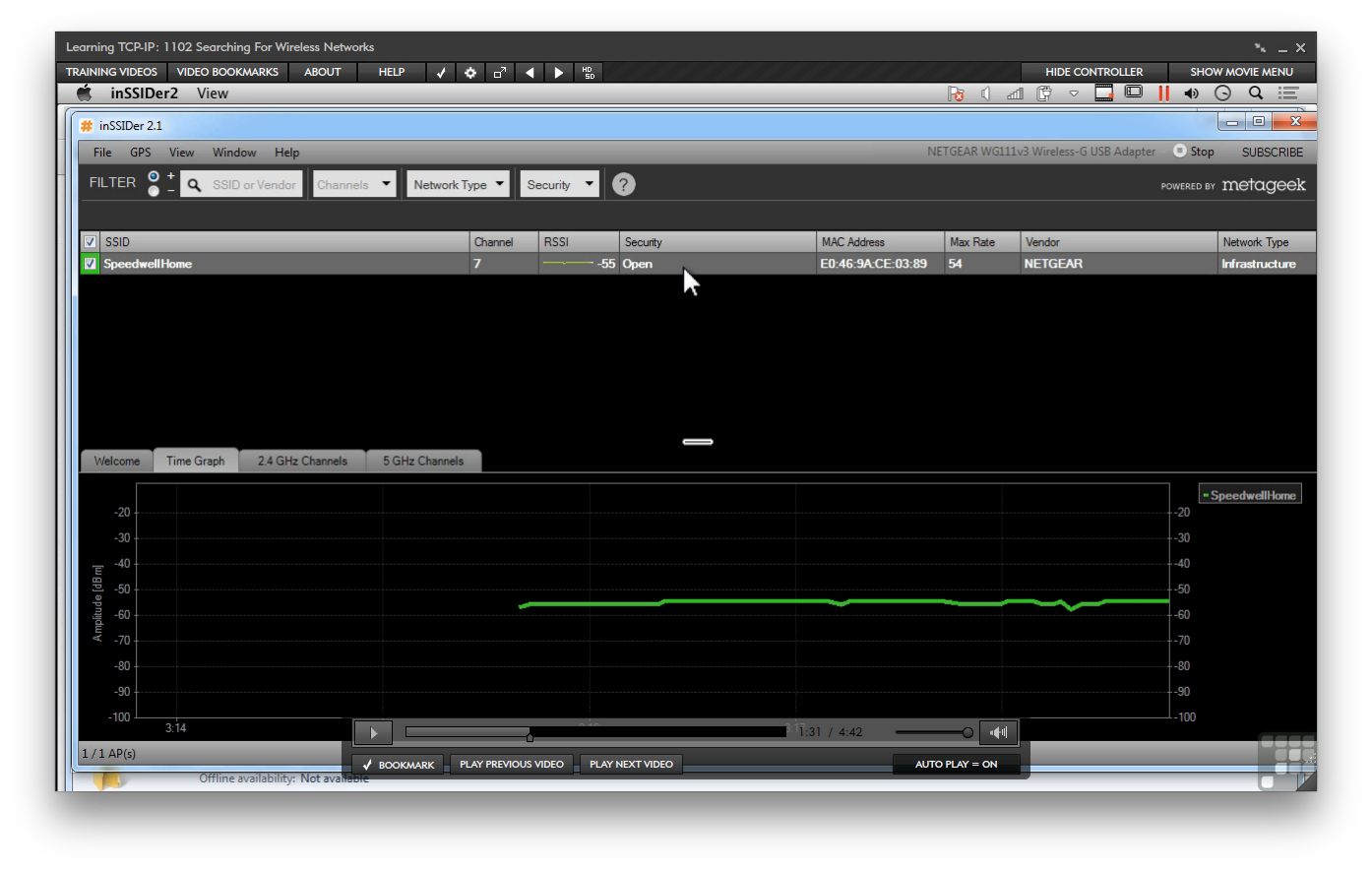Screen dimensions: 1372x870
Task: Click the muted speaker tray icon
Action: point(985,93)
